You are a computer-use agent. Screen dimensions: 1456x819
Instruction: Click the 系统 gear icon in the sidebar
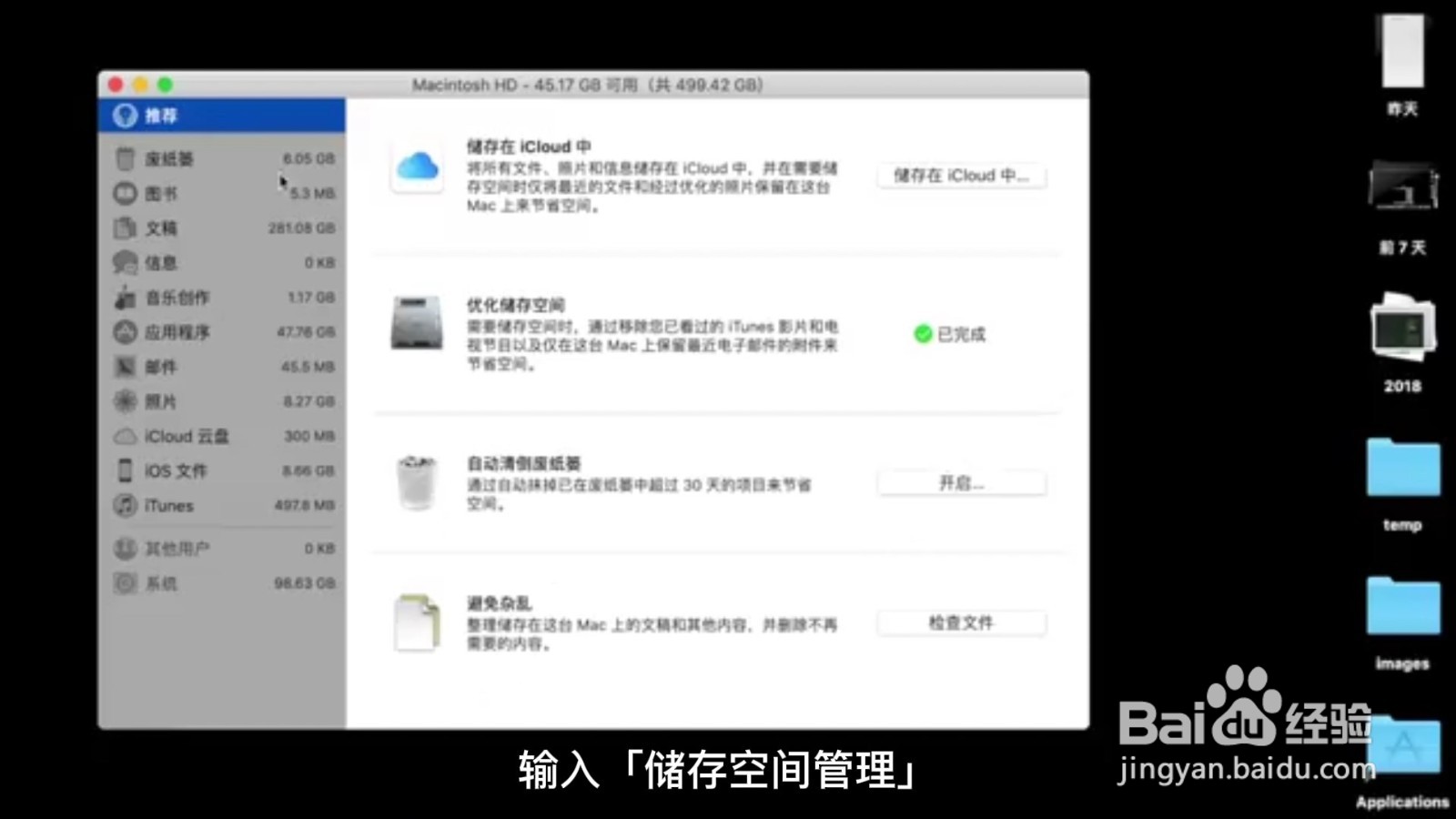point(126,583)
